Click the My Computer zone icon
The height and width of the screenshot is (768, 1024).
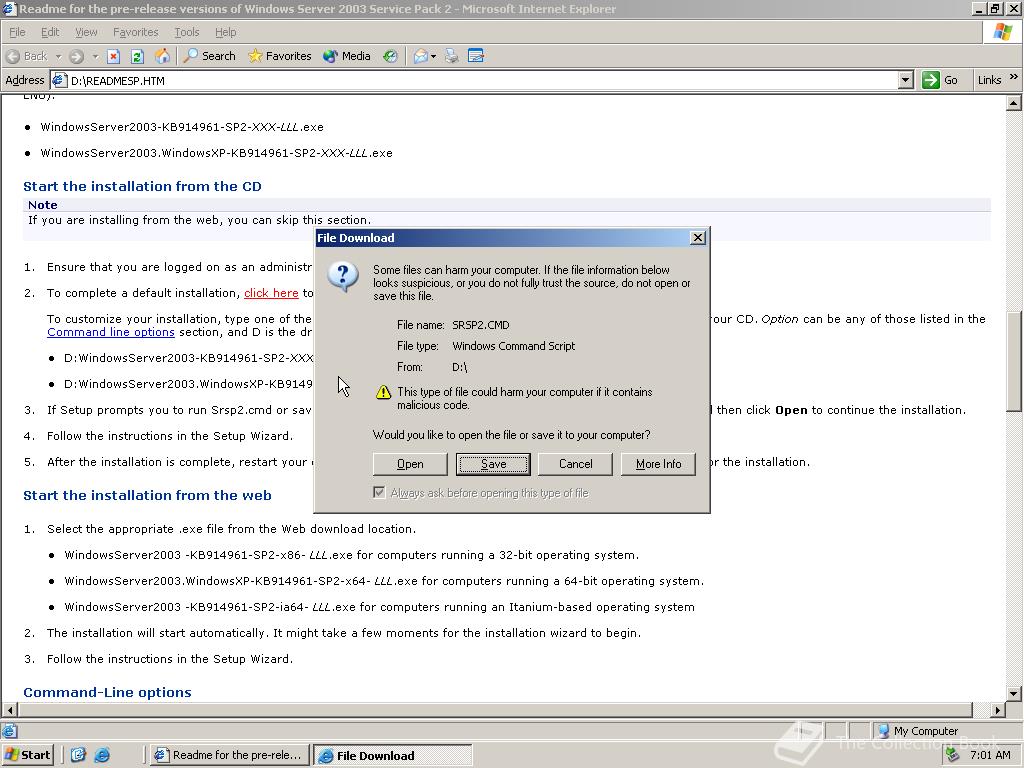(884, 731)
